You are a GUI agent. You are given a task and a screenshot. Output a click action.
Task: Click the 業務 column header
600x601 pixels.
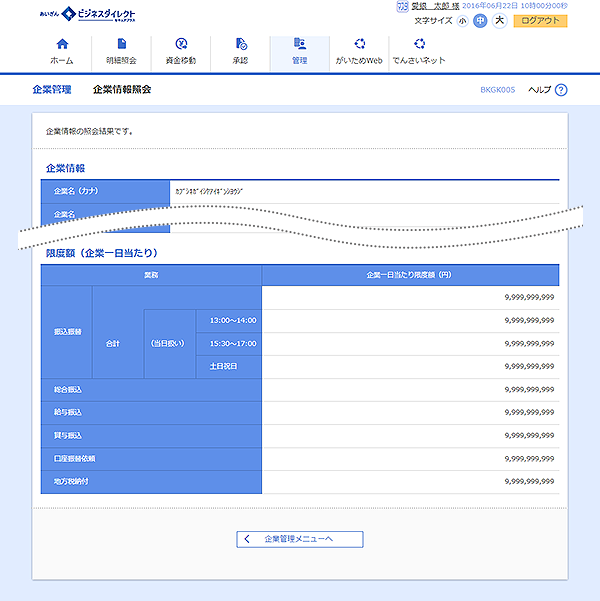tap(151, 275)
